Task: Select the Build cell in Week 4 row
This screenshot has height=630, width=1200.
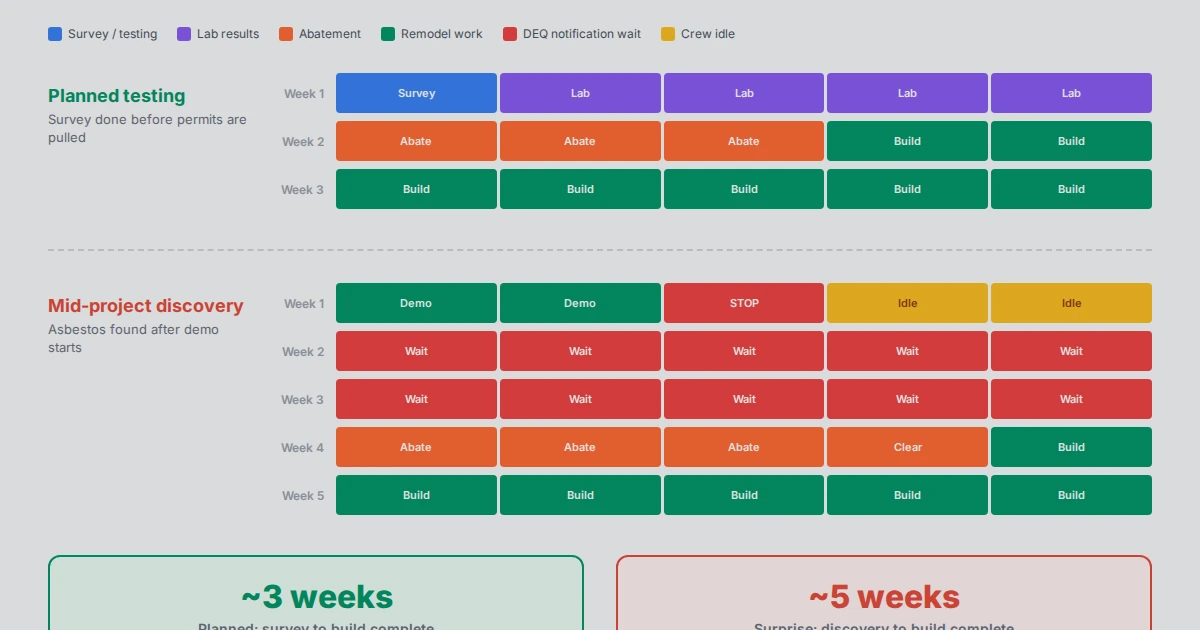Action: [1071, 447]
